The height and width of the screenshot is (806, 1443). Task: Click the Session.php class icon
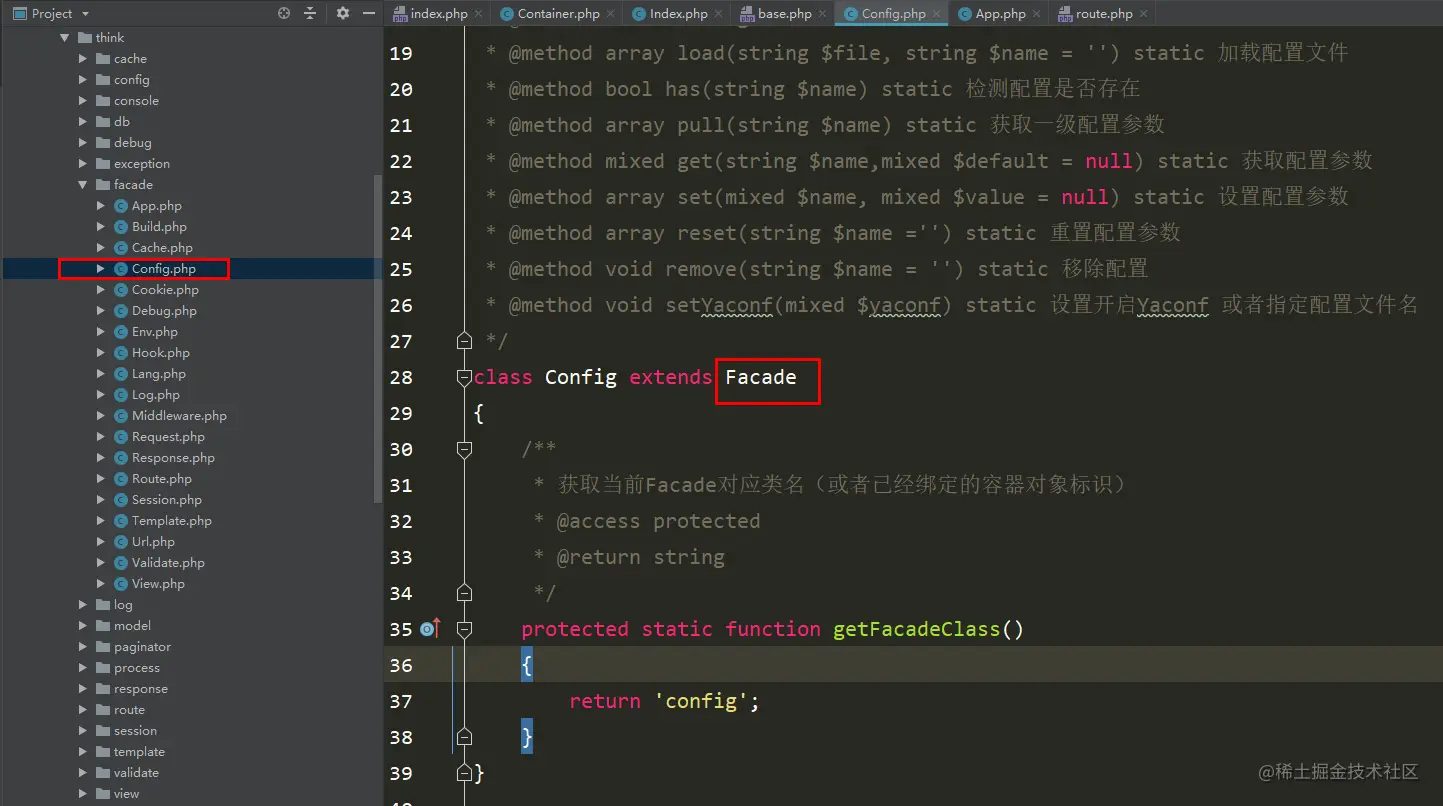pos(121,500)
